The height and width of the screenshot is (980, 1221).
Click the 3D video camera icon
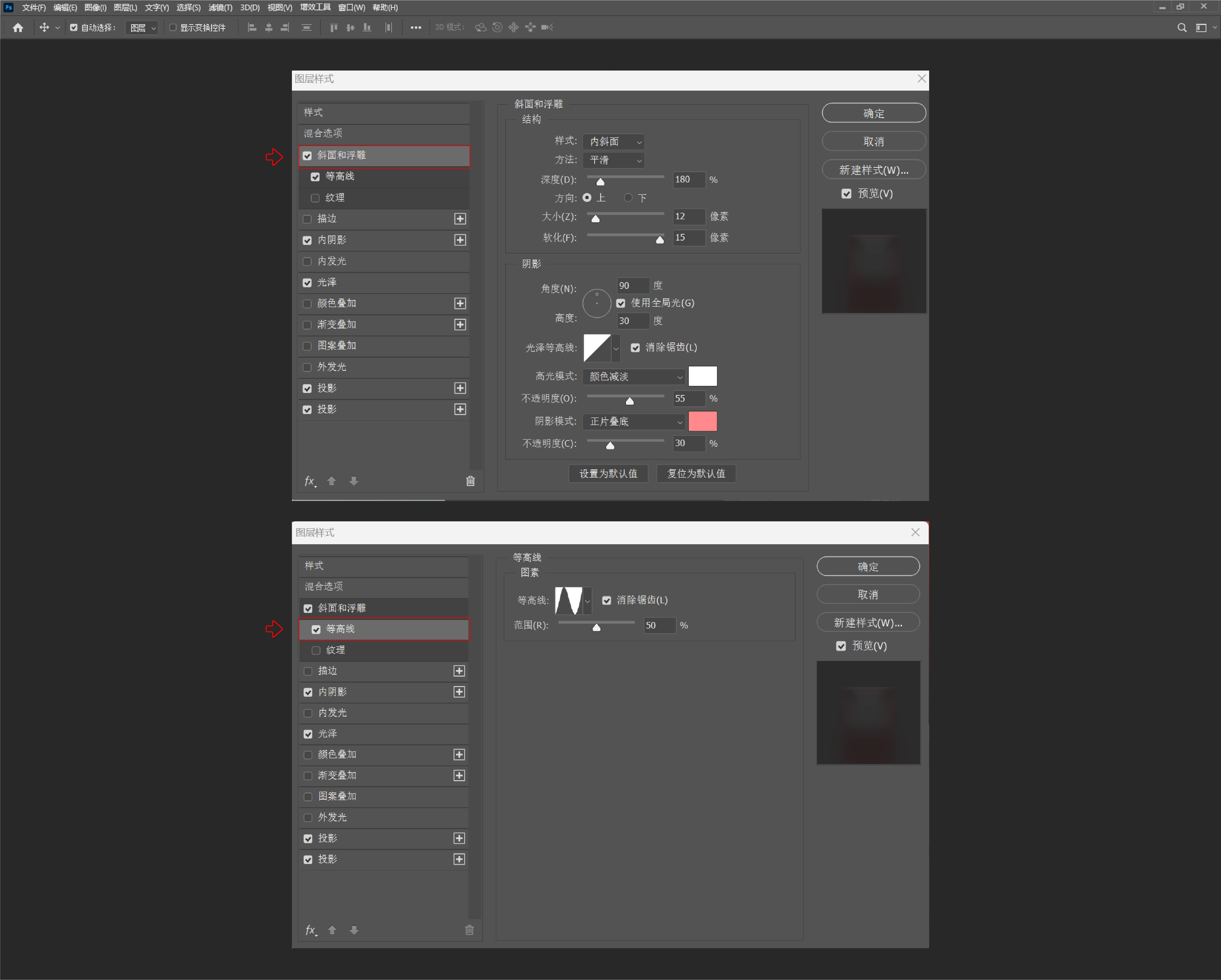[x=547, y=27]
